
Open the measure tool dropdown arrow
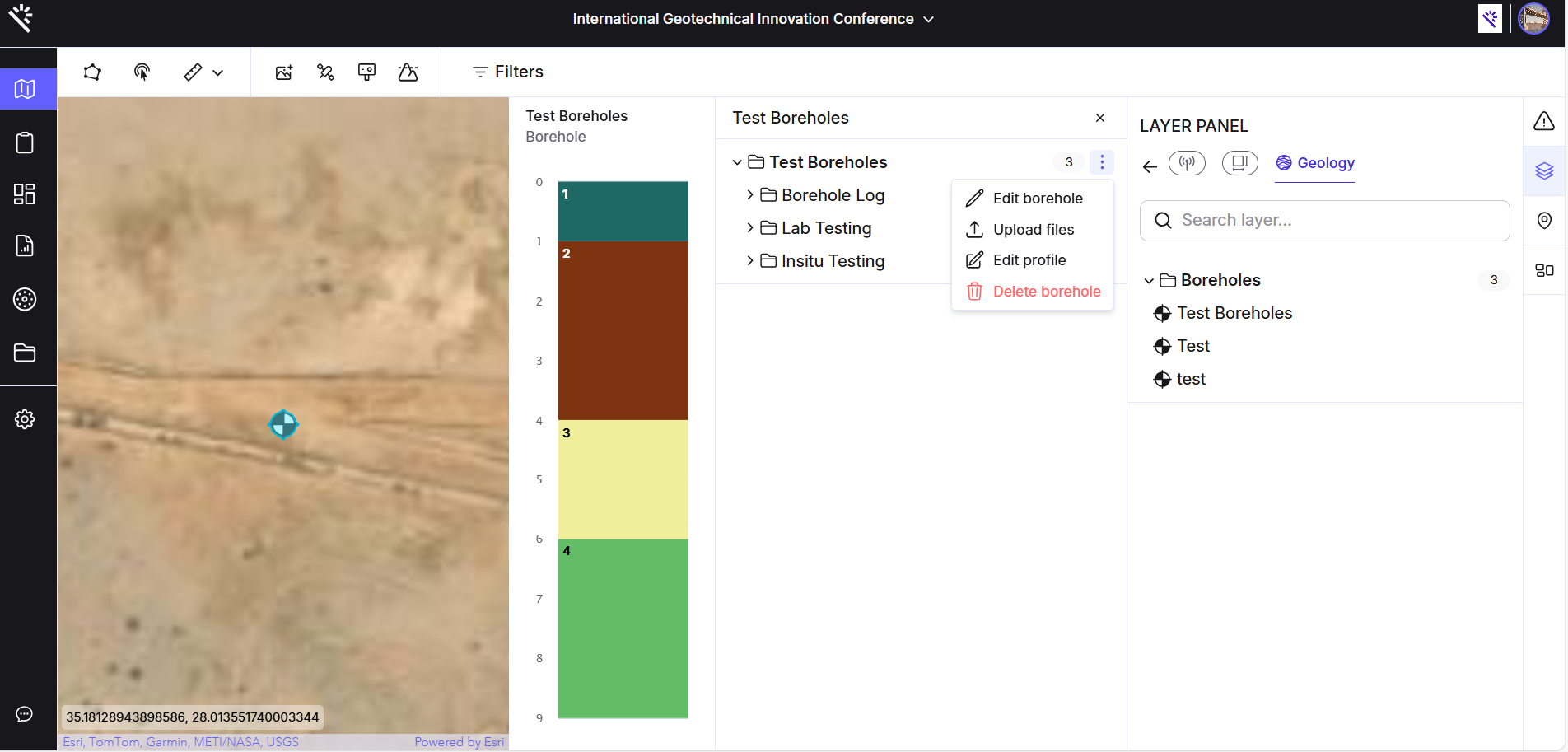pyautogui.click(x=218, y=72)
